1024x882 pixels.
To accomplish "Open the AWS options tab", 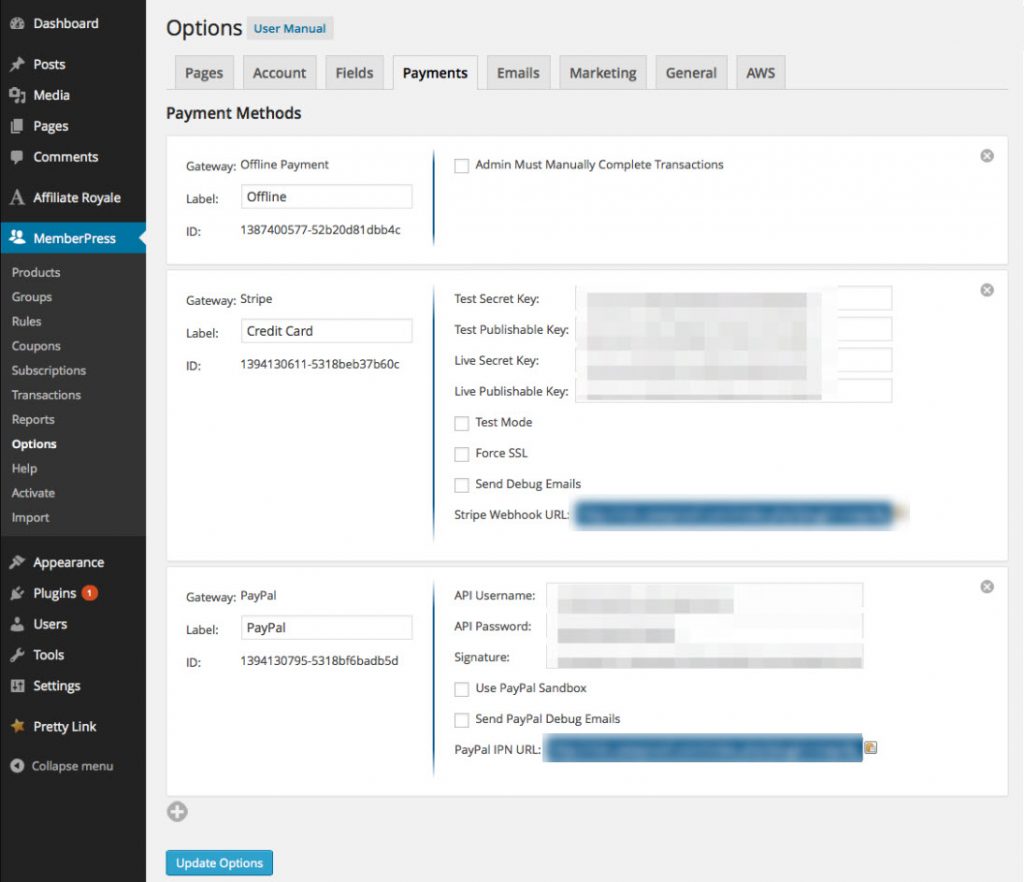I will pos(760,73).
